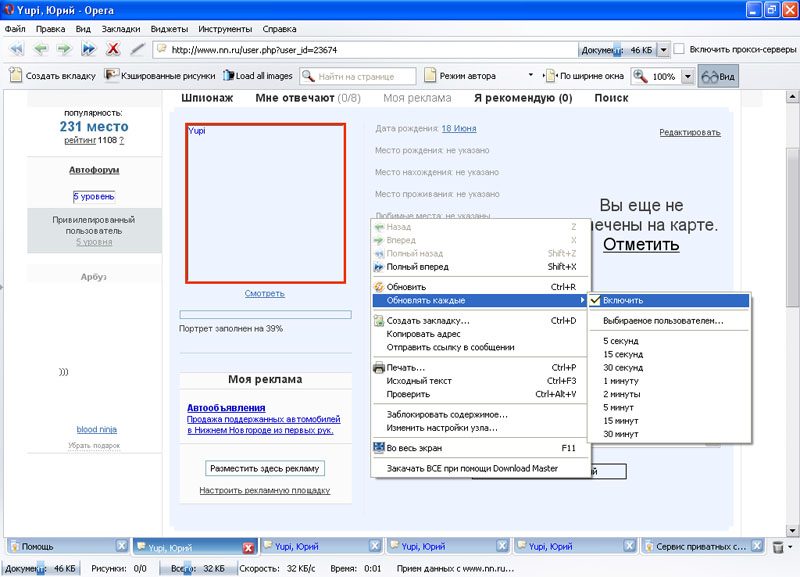Open the Справка menu

coord(279,29)
